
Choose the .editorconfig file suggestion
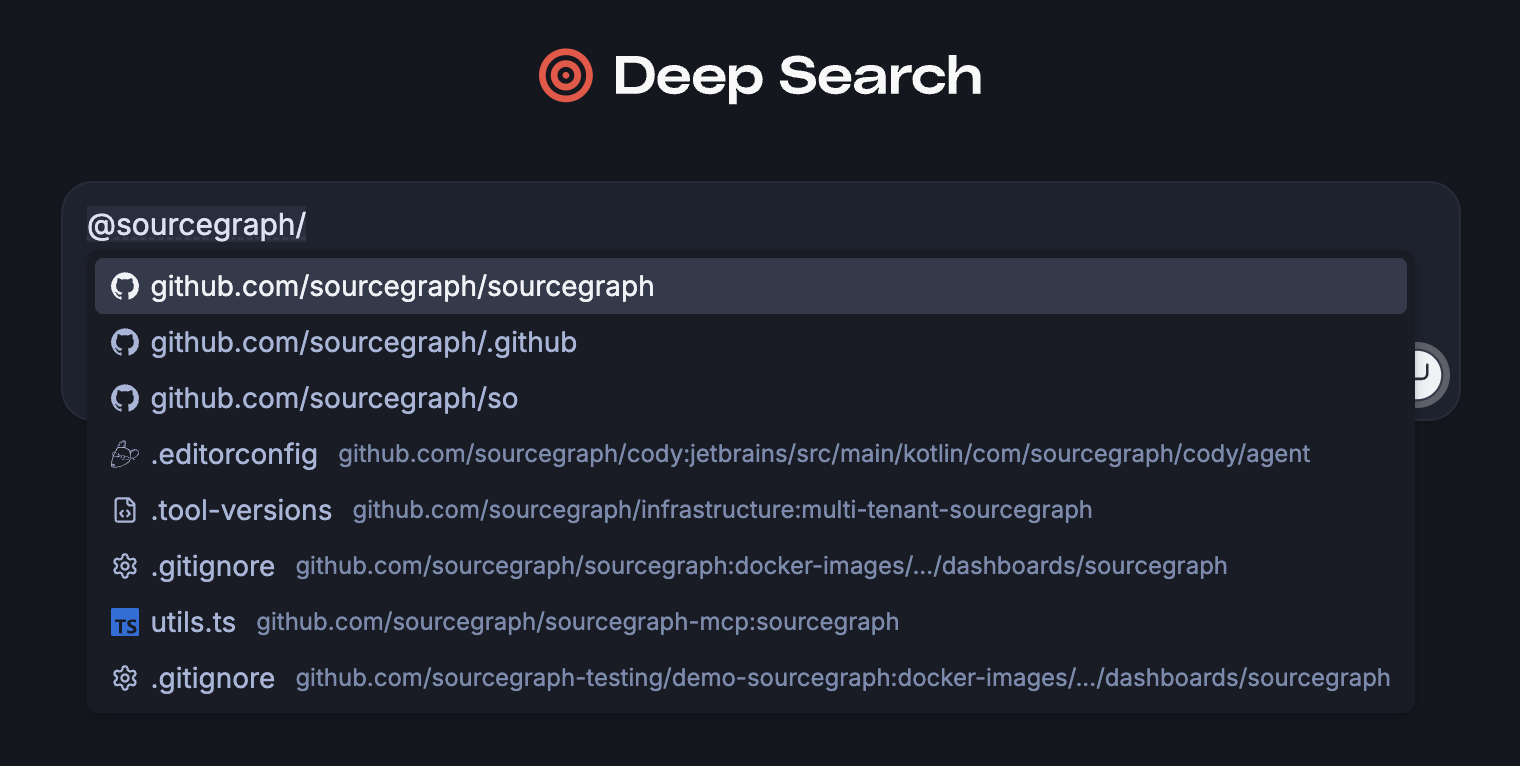pyautogui.click(x=751, y=454)
